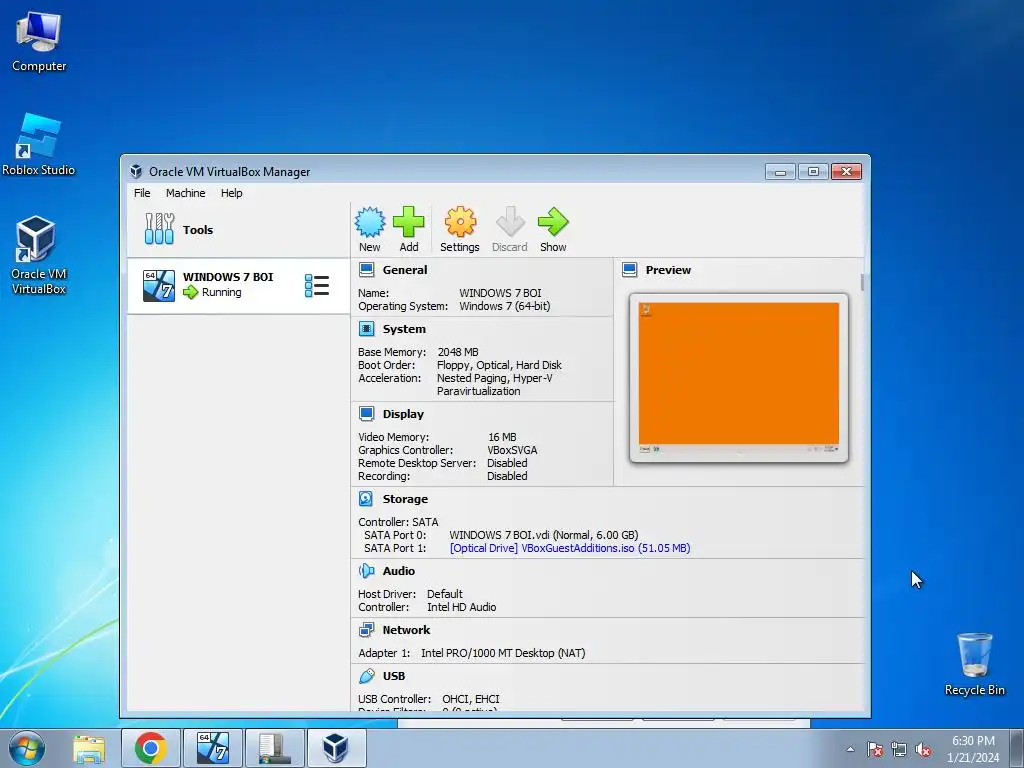Click the Preview section monitor icon
Viewport: 1024px width, 768px height.
(630, 270)
